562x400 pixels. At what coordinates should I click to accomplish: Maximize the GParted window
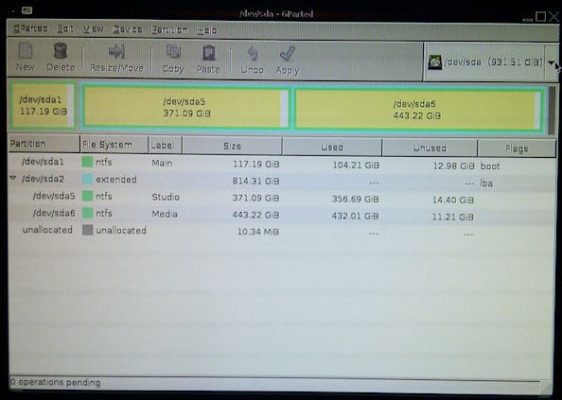click(540, 16)
